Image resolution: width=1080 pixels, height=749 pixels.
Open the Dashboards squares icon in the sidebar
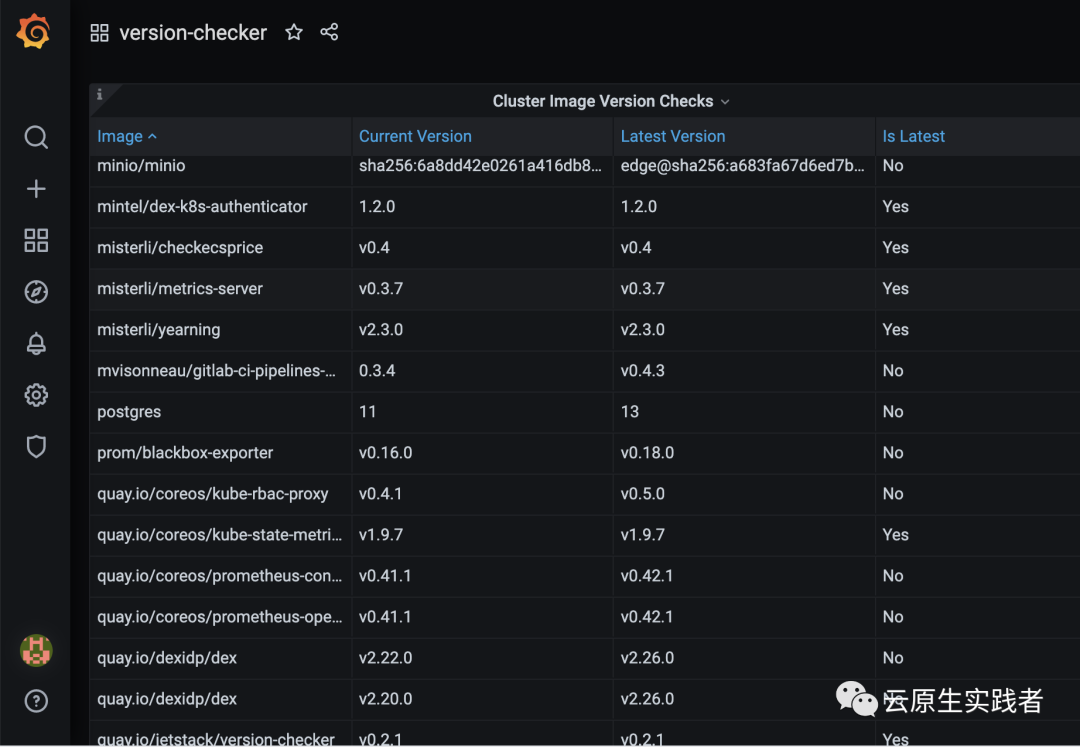coord(36,240)
